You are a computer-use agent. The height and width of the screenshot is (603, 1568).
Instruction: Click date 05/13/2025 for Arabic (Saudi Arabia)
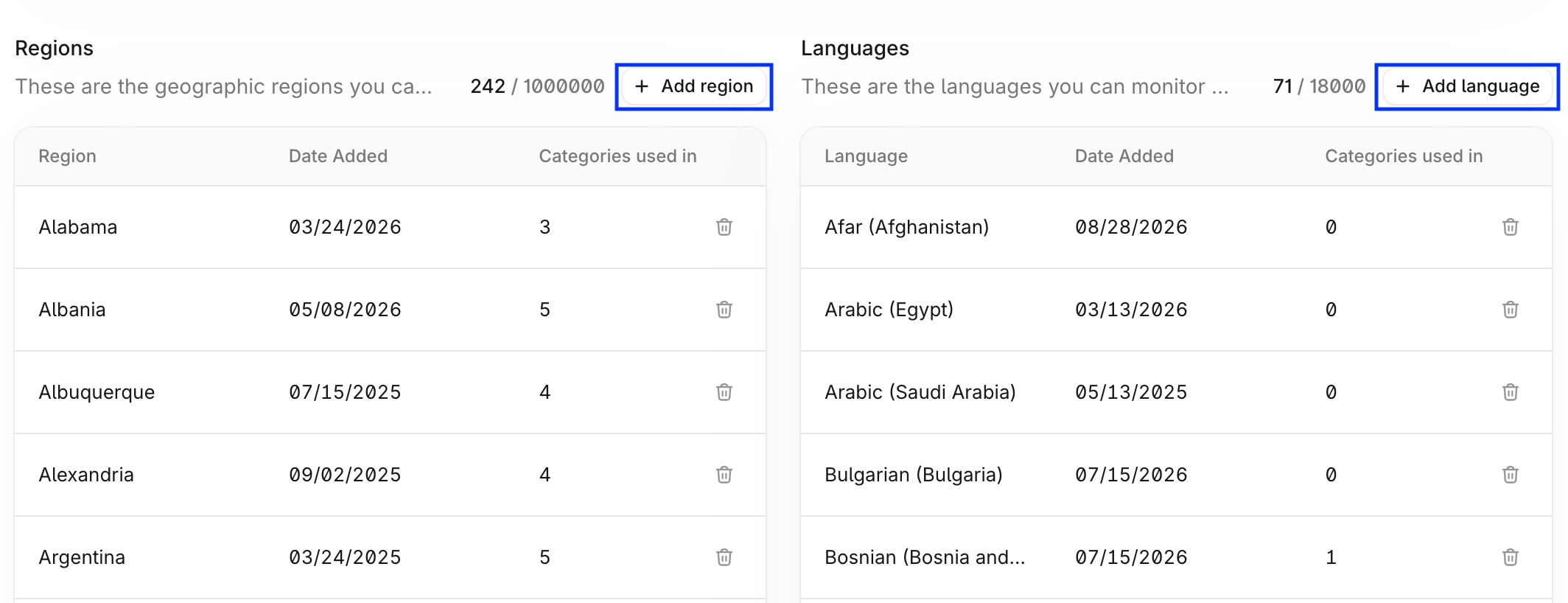pyautogui.click(x=1131, y=392)
